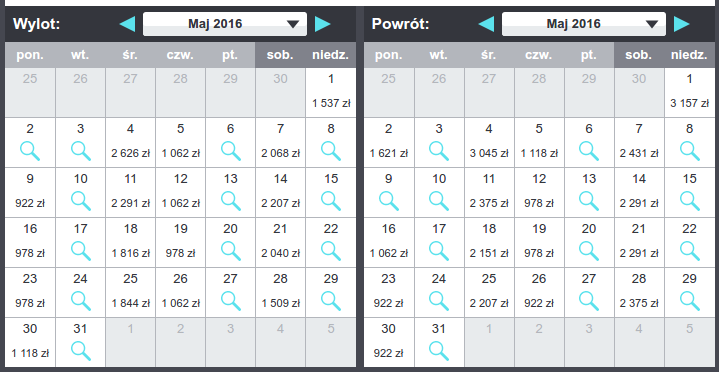Click magnifier on May 8 return

point(689,151)
